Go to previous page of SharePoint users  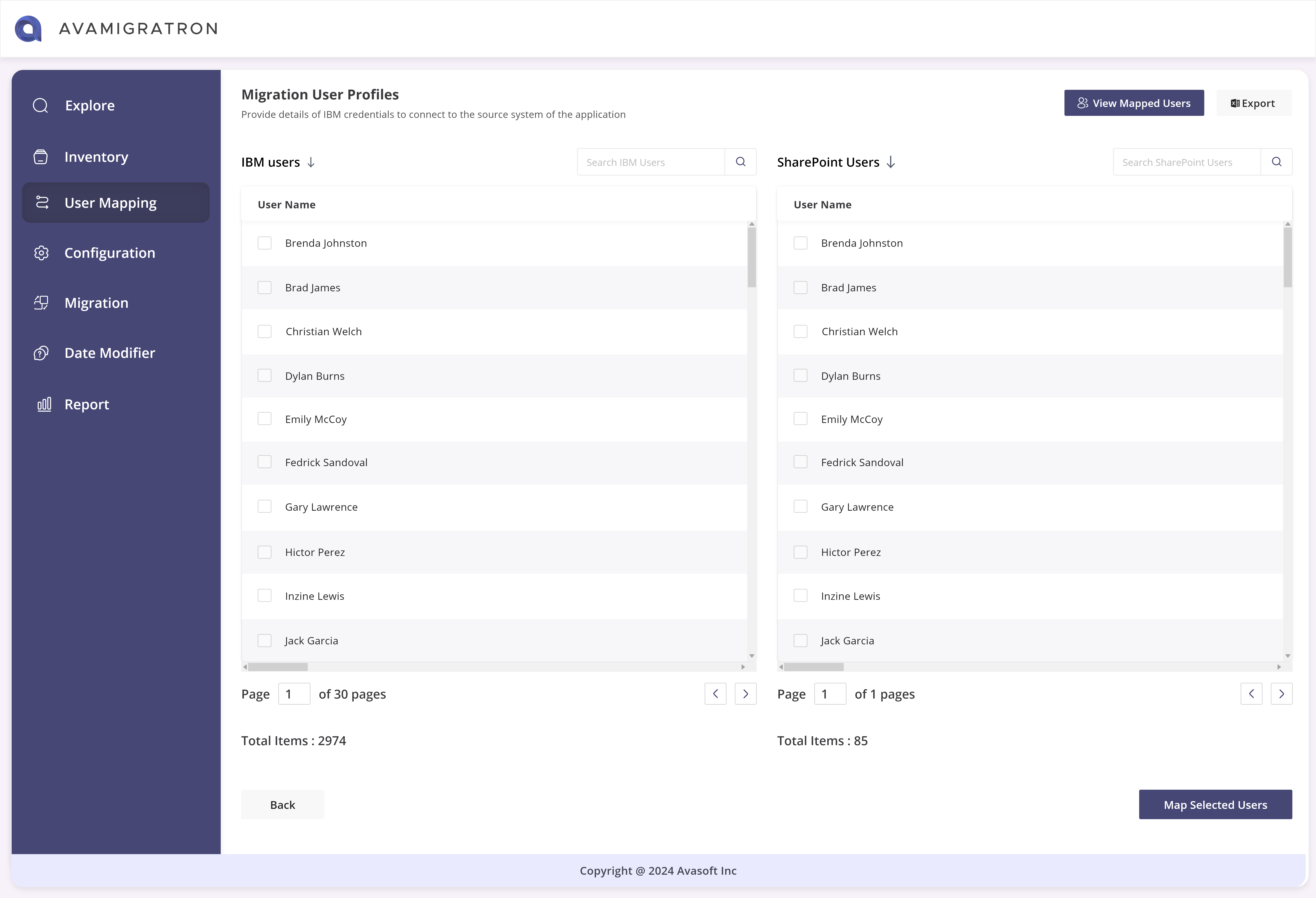(x=1251, y=693)
